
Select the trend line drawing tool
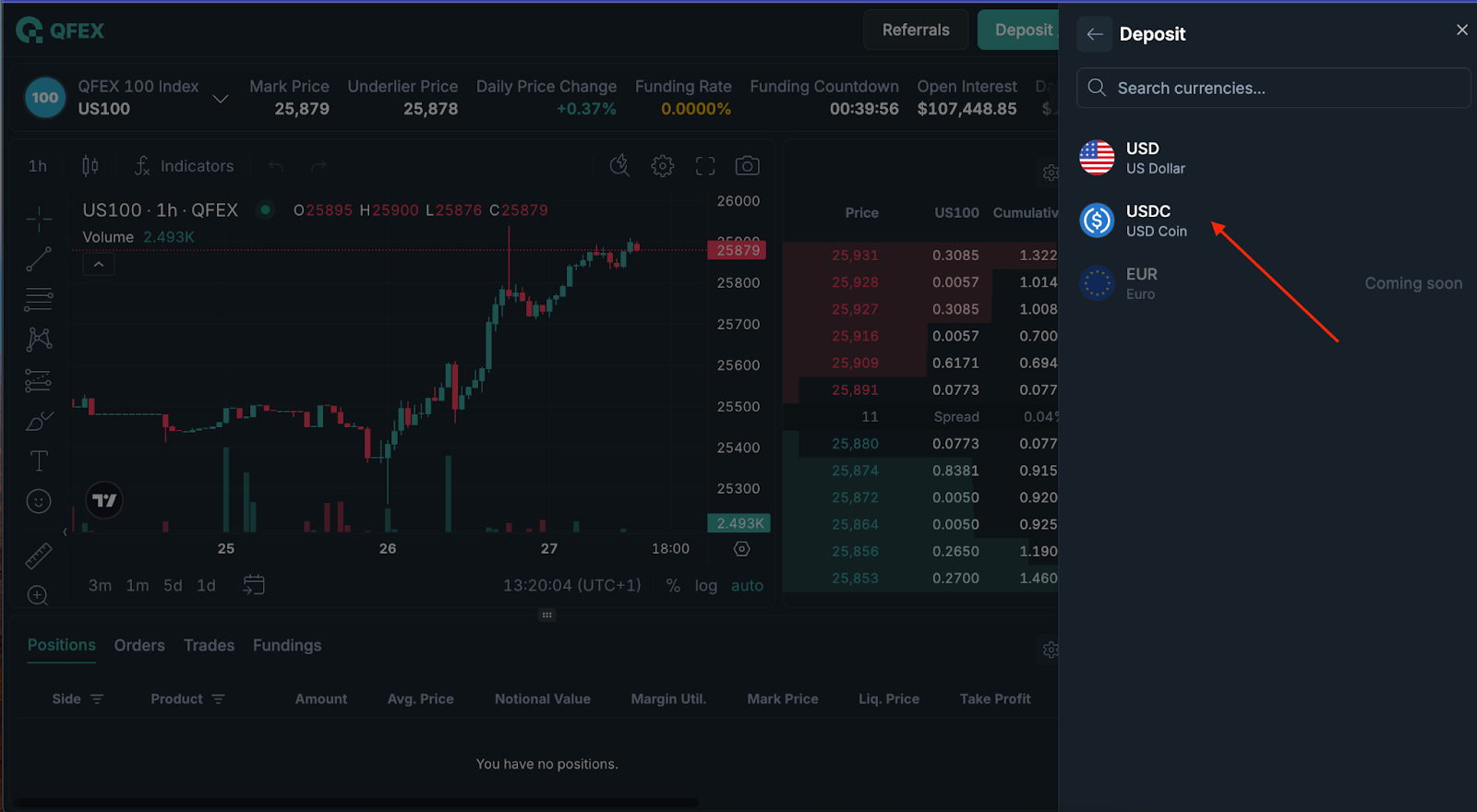click(x=39, y=259)
